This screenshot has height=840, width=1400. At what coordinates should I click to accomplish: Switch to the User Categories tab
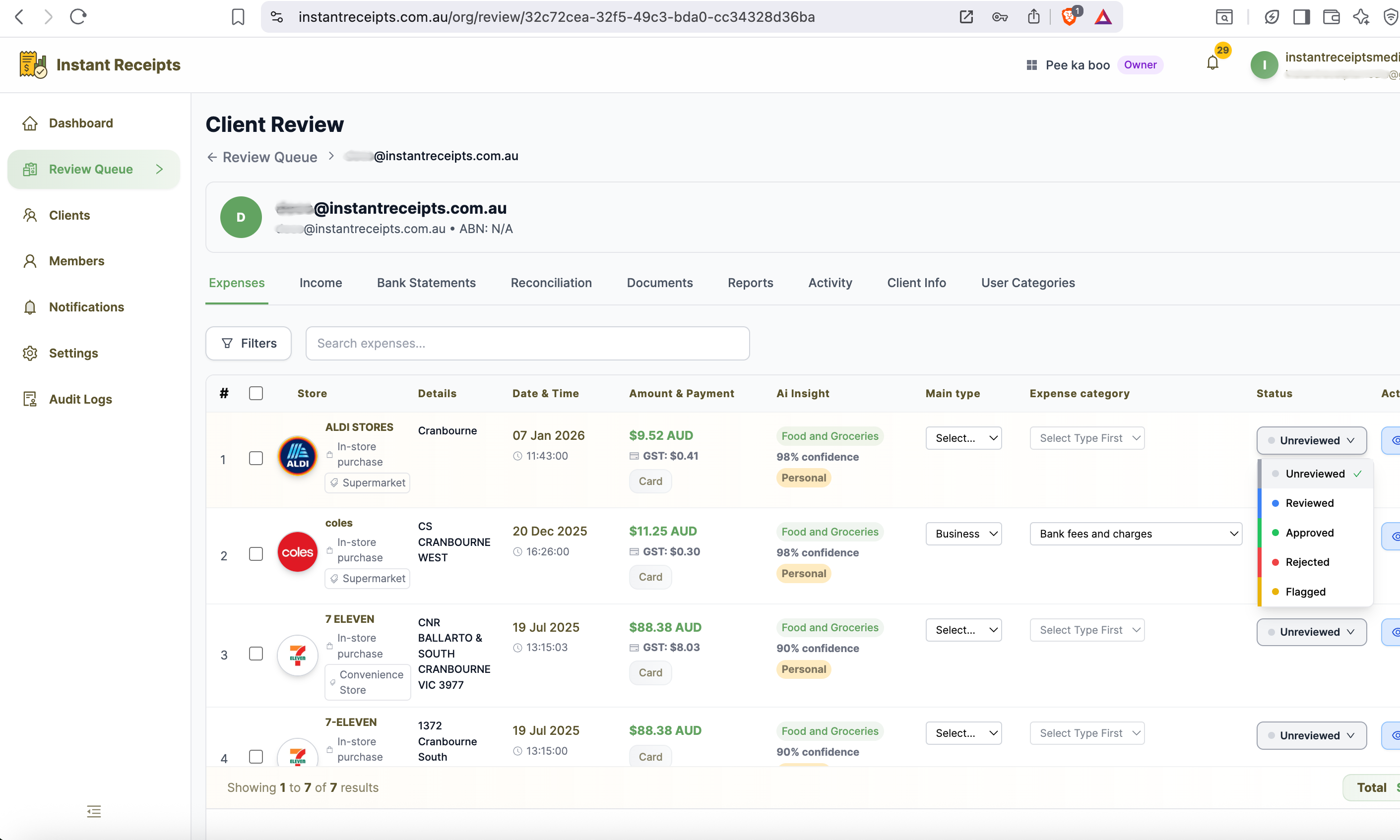tap(1028, 283)
